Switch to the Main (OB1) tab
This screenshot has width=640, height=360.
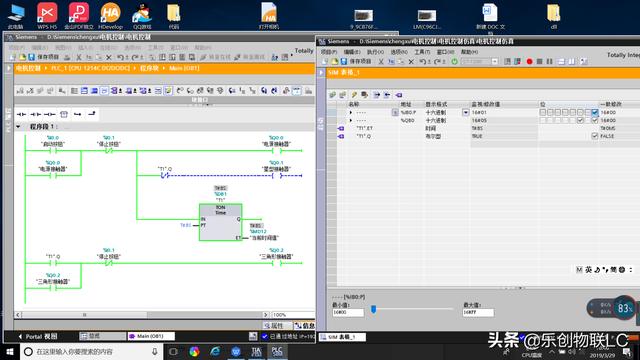pos(151,336)
